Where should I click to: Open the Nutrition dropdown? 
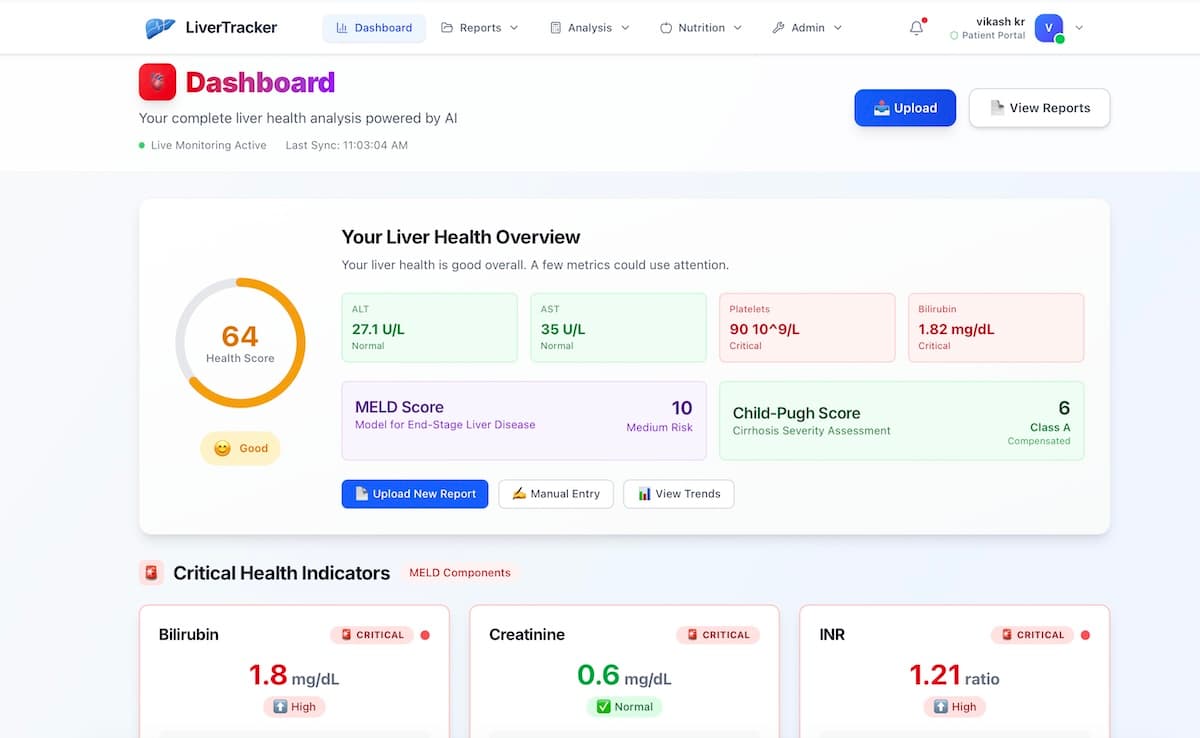point(700,27)
